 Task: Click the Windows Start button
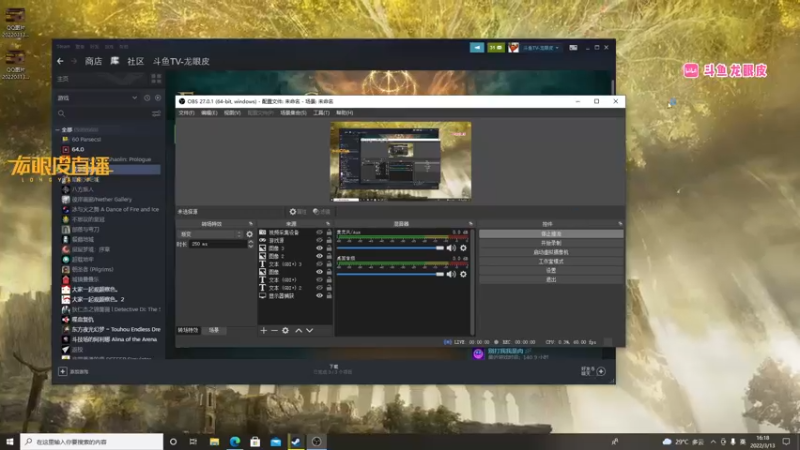coord(10,442)
